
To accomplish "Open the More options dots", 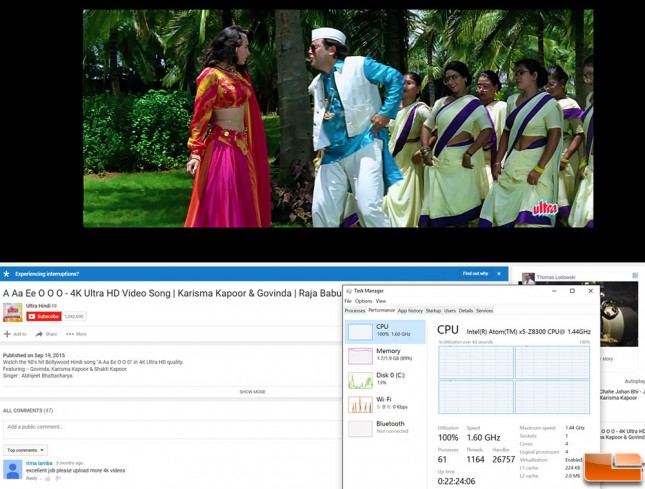I will [70, 334].
